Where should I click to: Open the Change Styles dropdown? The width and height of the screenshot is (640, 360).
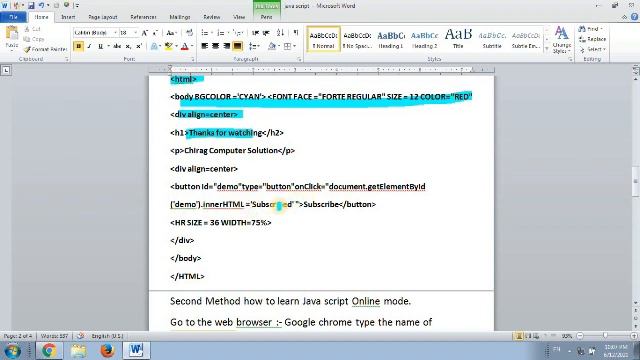coord(562,40)
